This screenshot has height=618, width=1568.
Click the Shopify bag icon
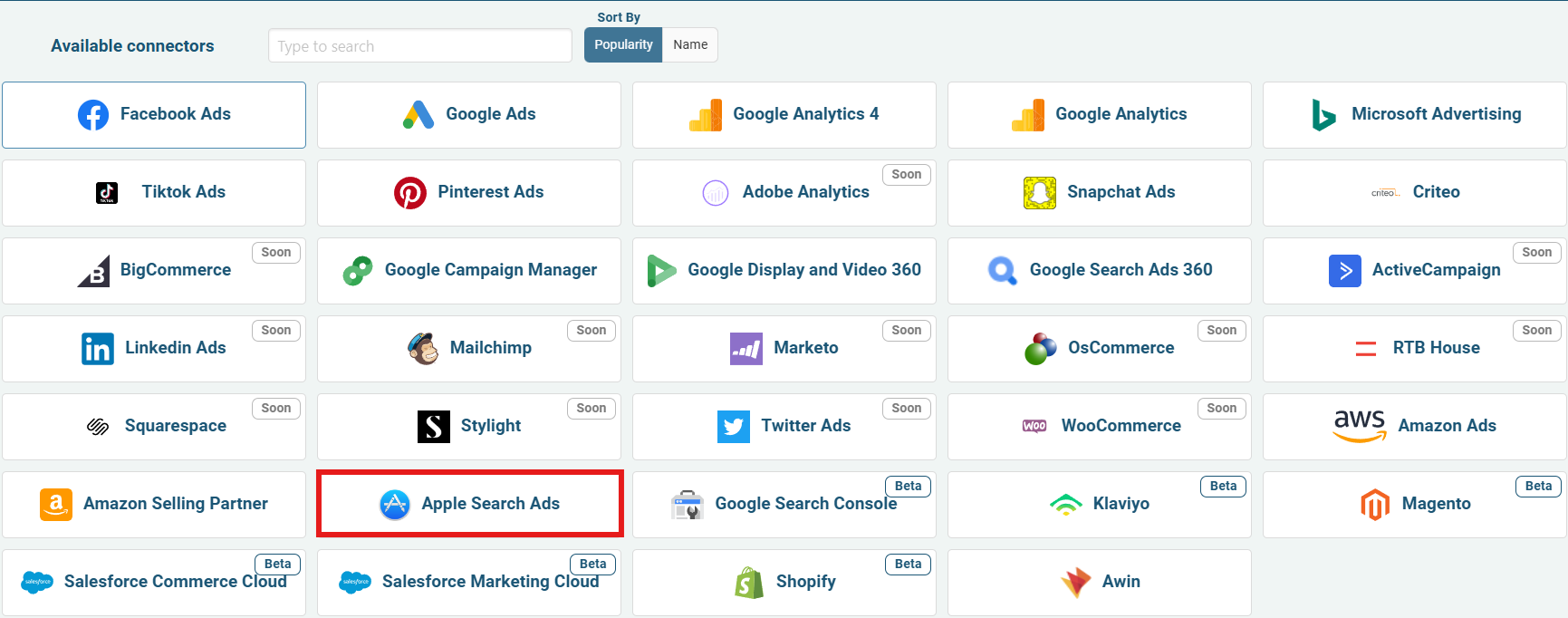click(x=749, y=583)
